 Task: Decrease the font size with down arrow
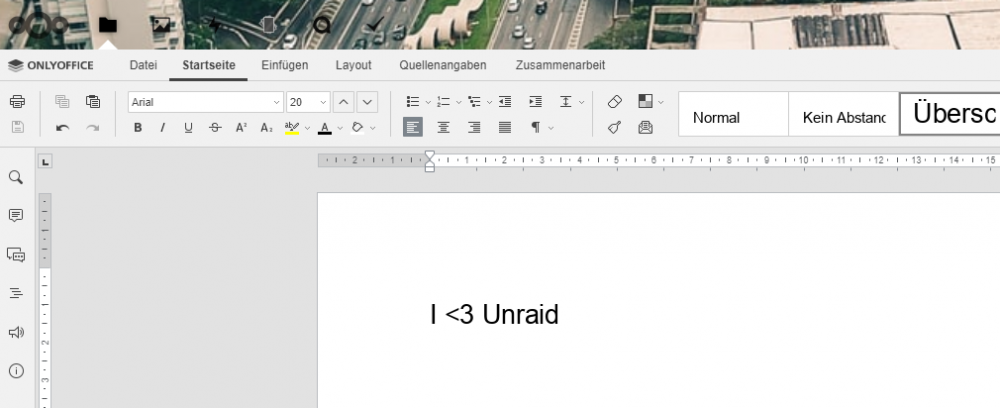(x=367, y=102)
